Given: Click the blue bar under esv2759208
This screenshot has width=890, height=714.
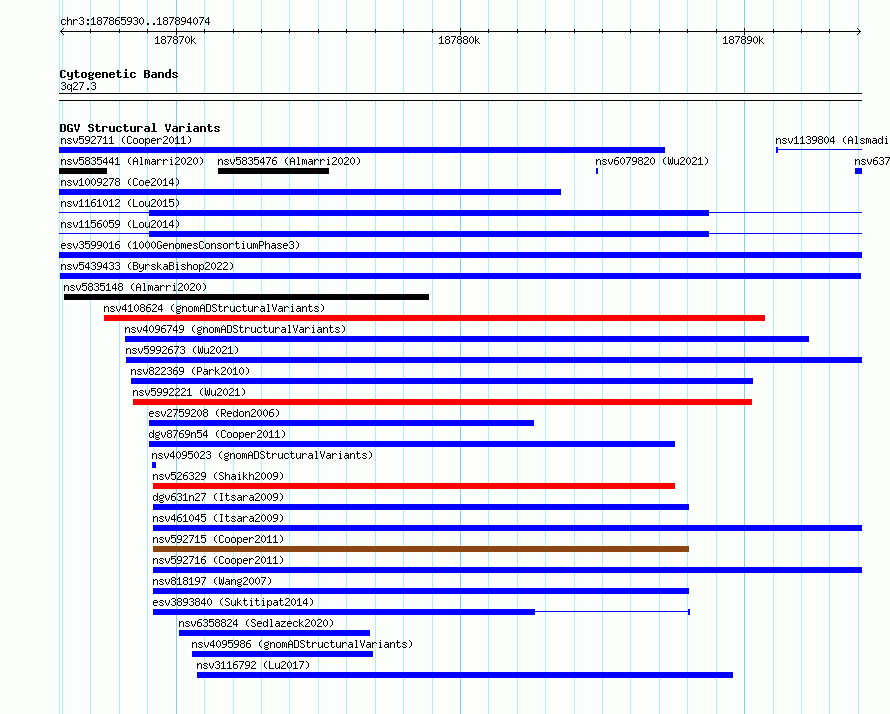Looking at the screenshot, I should point(342,423).
